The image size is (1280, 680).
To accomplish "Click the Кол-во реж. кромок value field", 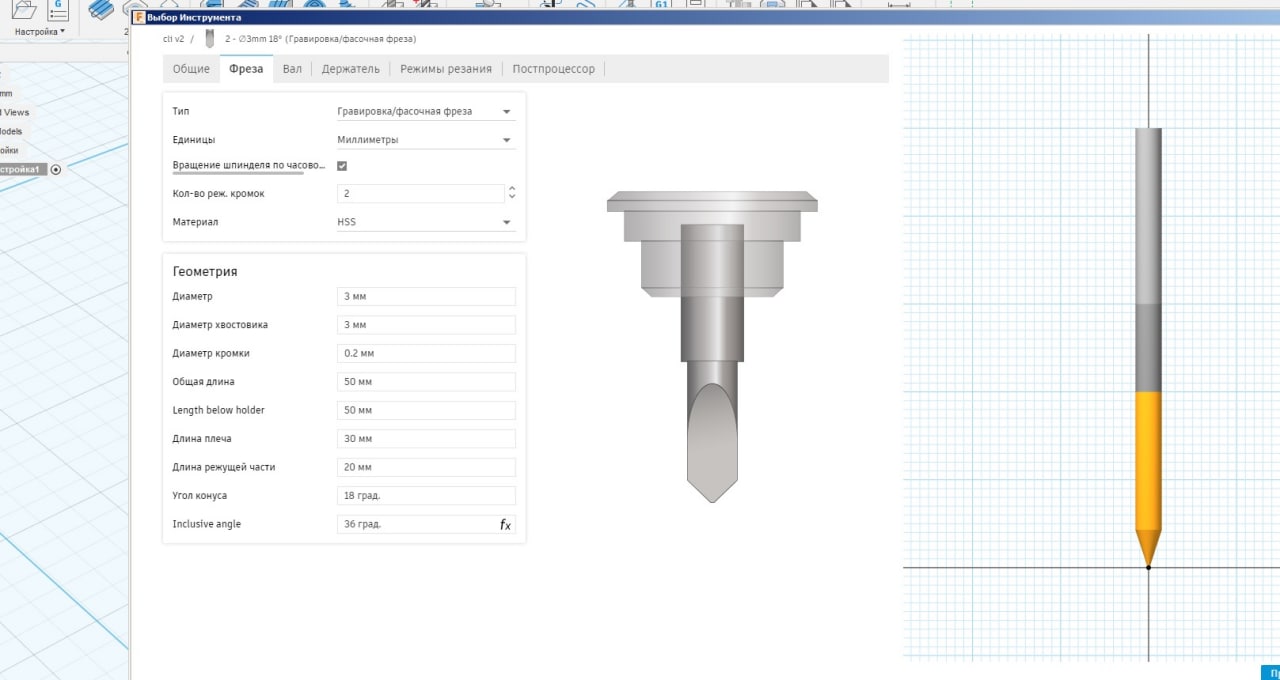I will point(421,194).
